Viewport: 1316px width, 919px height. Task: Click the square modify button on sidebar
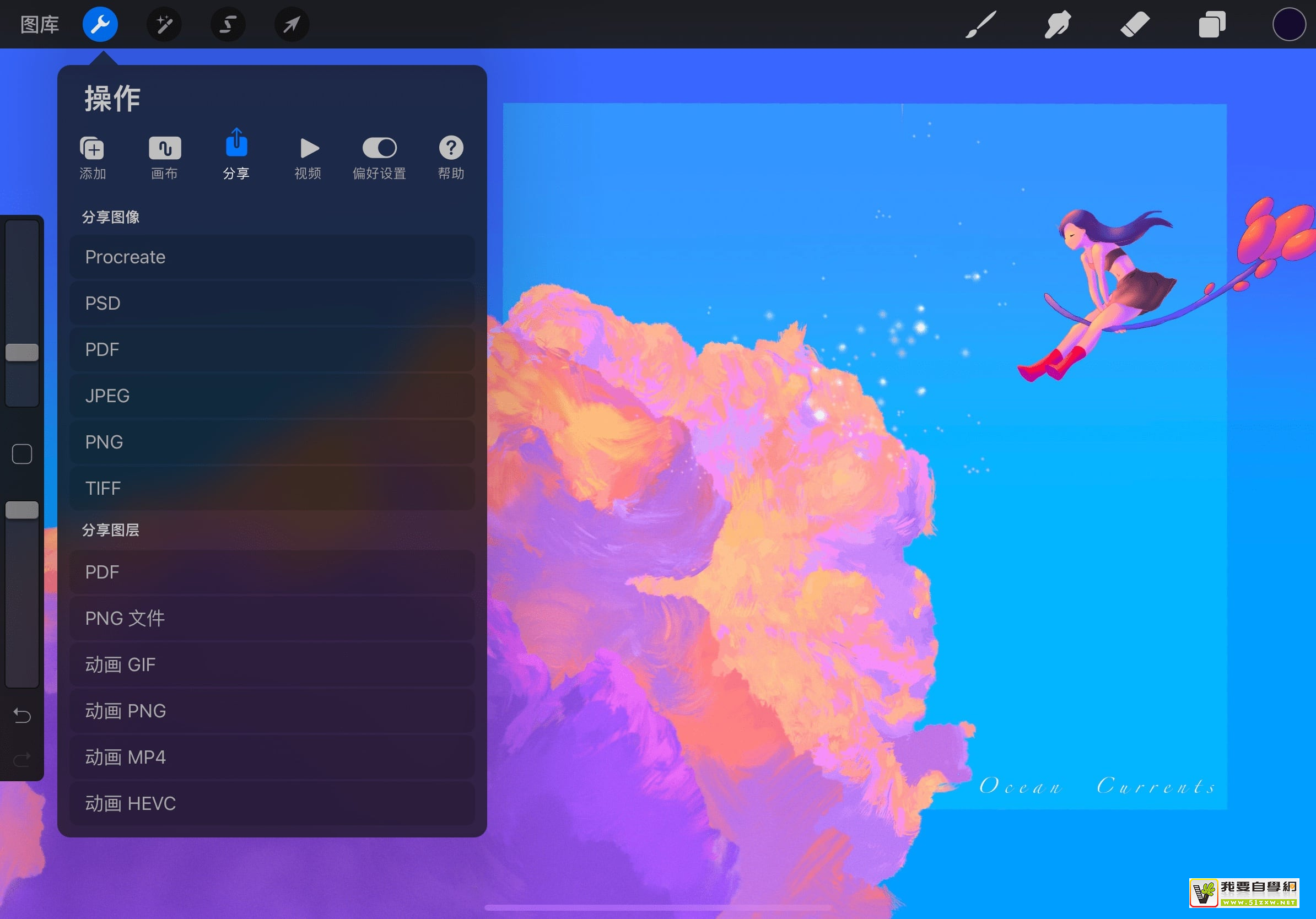click(22, 454)
